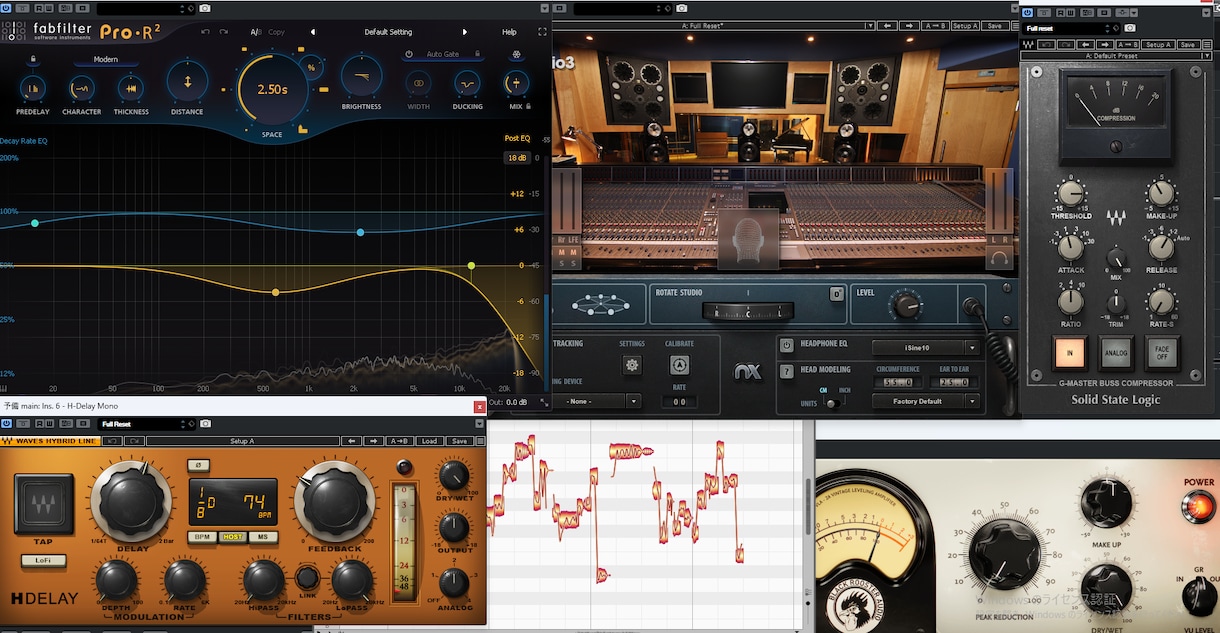Click the Ducking knob in Pro-R 2
Screen dimensions: 1220x633
467,83
